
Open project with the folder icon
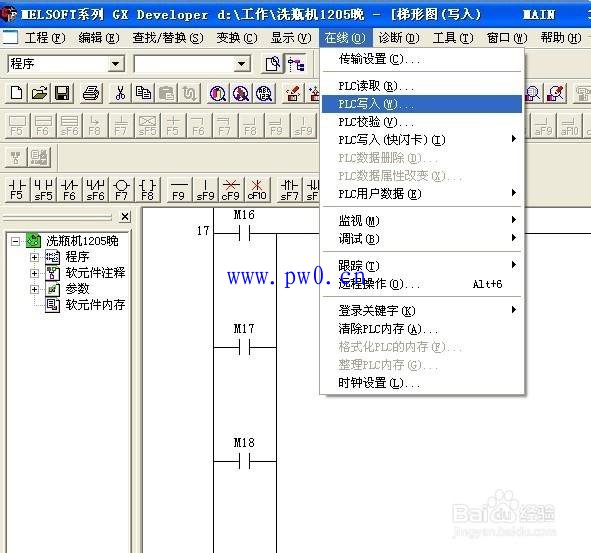(40, 93)
